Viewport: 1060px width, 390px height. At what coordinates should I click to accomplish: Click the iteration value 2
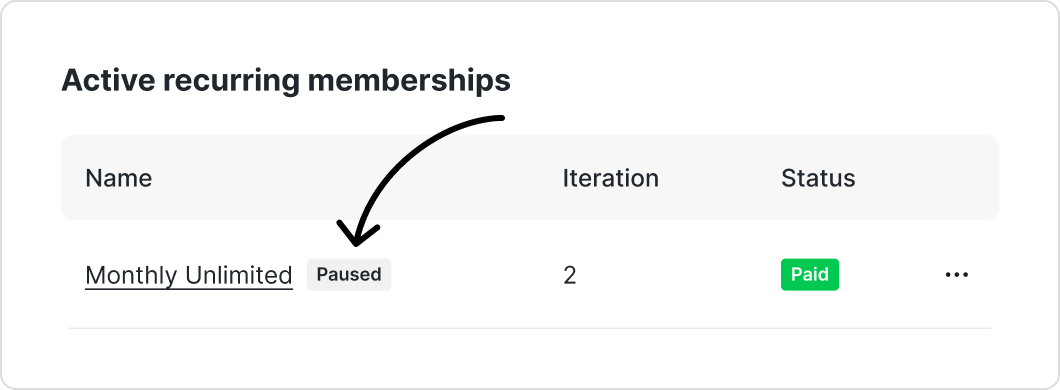point(569,275)
